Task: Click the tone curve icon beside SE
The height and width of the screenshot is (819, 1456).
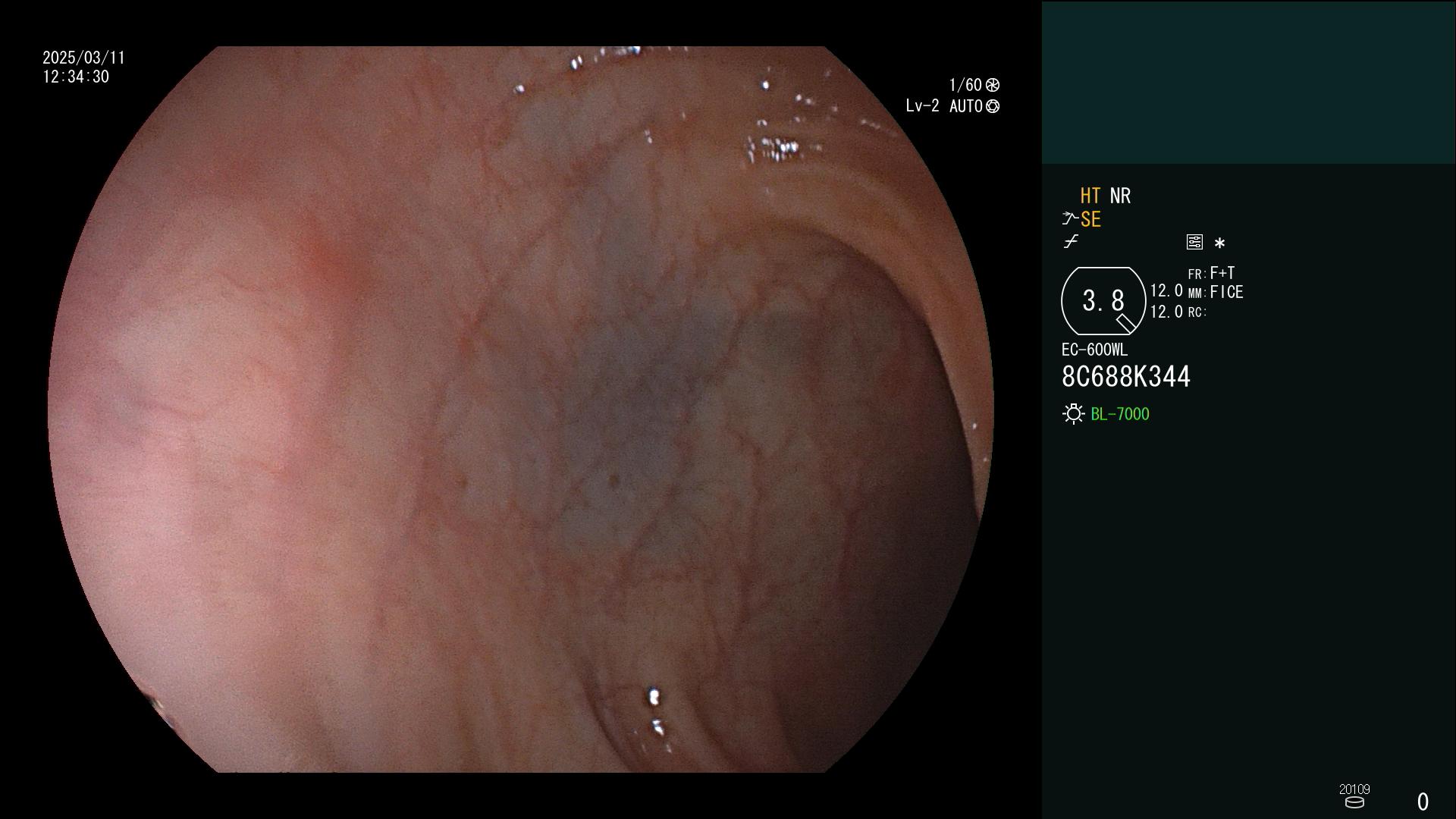Action: (1070, 219)
